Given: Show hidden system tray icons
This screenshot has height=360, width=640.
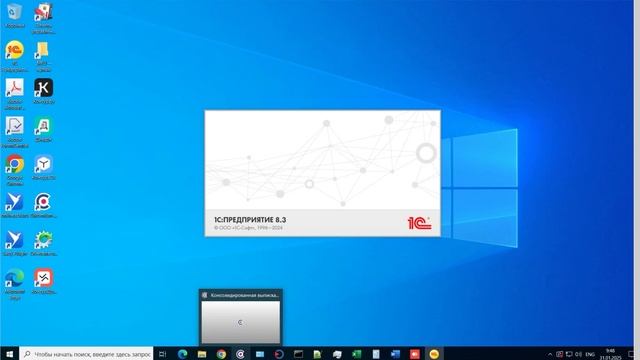Looking at the screenshot, I should [x=550, y=354].
